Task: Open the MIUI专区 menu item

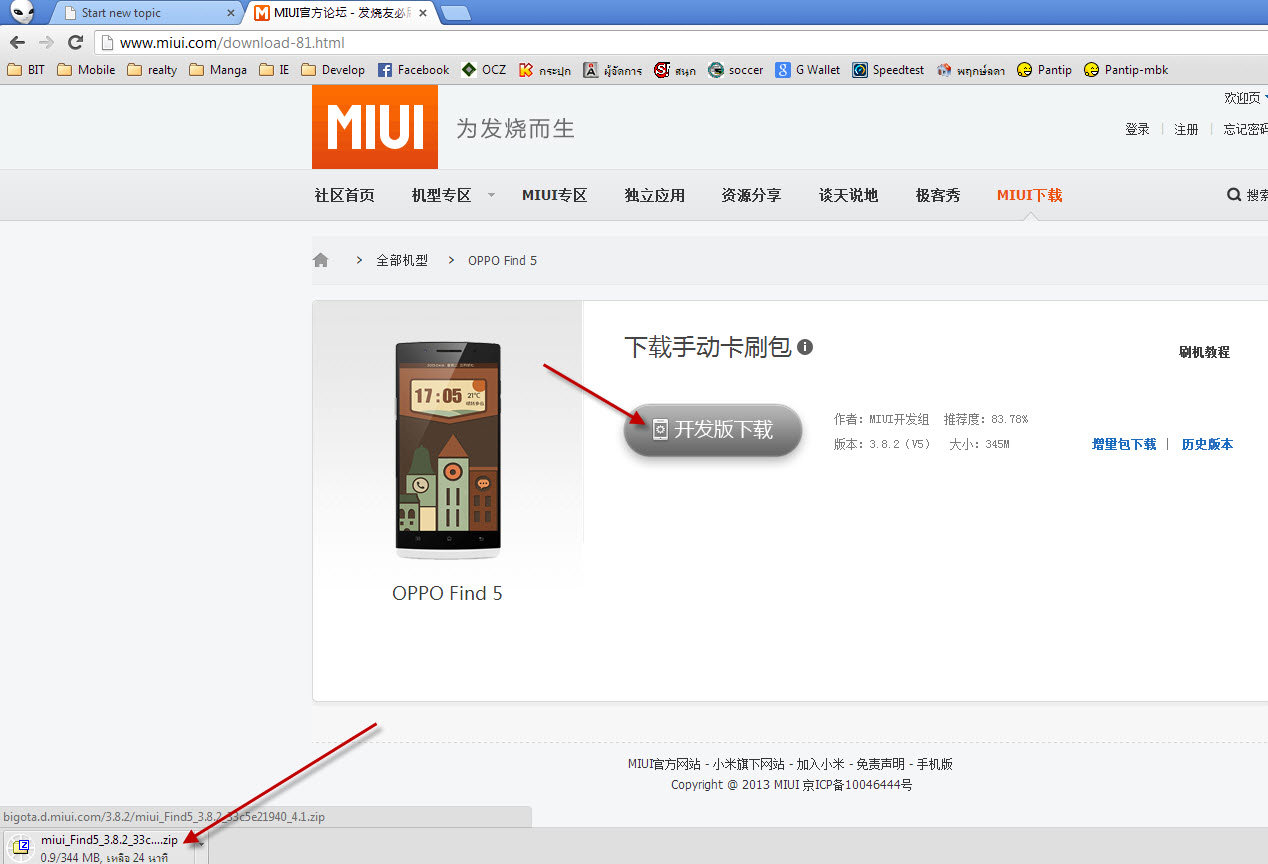Action: pyautogui.click(x=554, y=195)
